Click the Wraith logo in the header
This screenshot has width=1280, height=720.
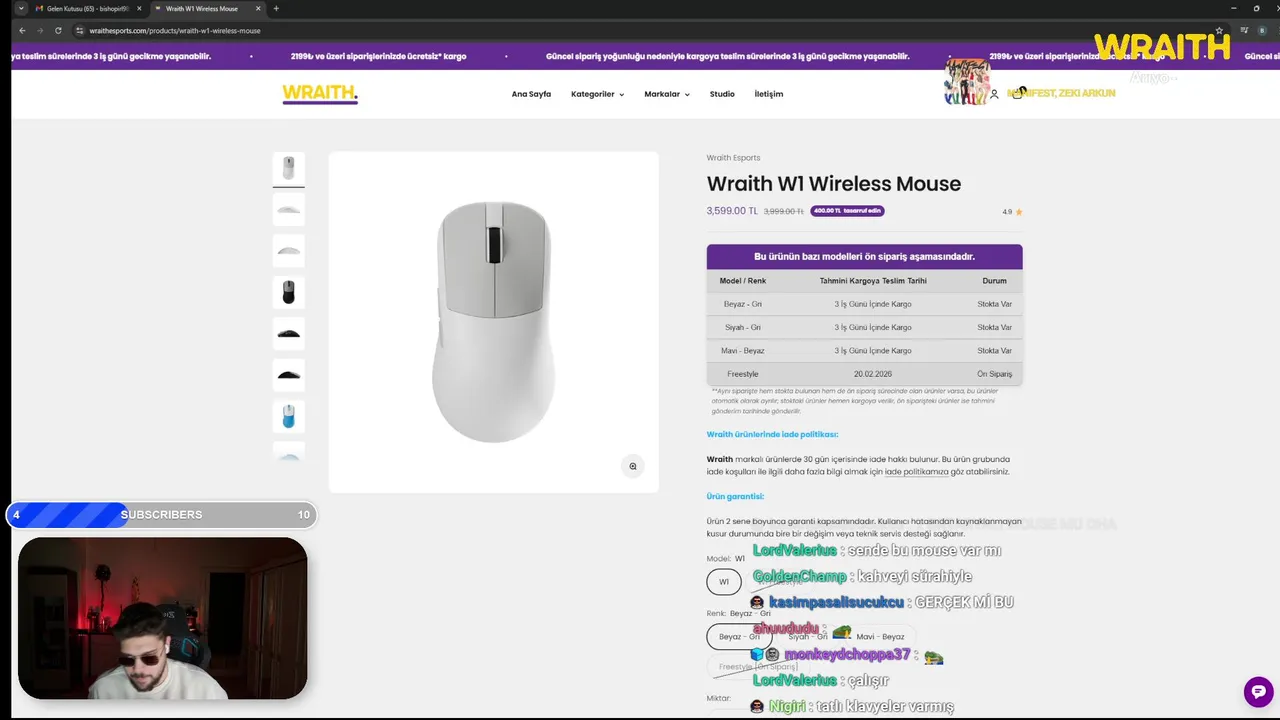320,94
